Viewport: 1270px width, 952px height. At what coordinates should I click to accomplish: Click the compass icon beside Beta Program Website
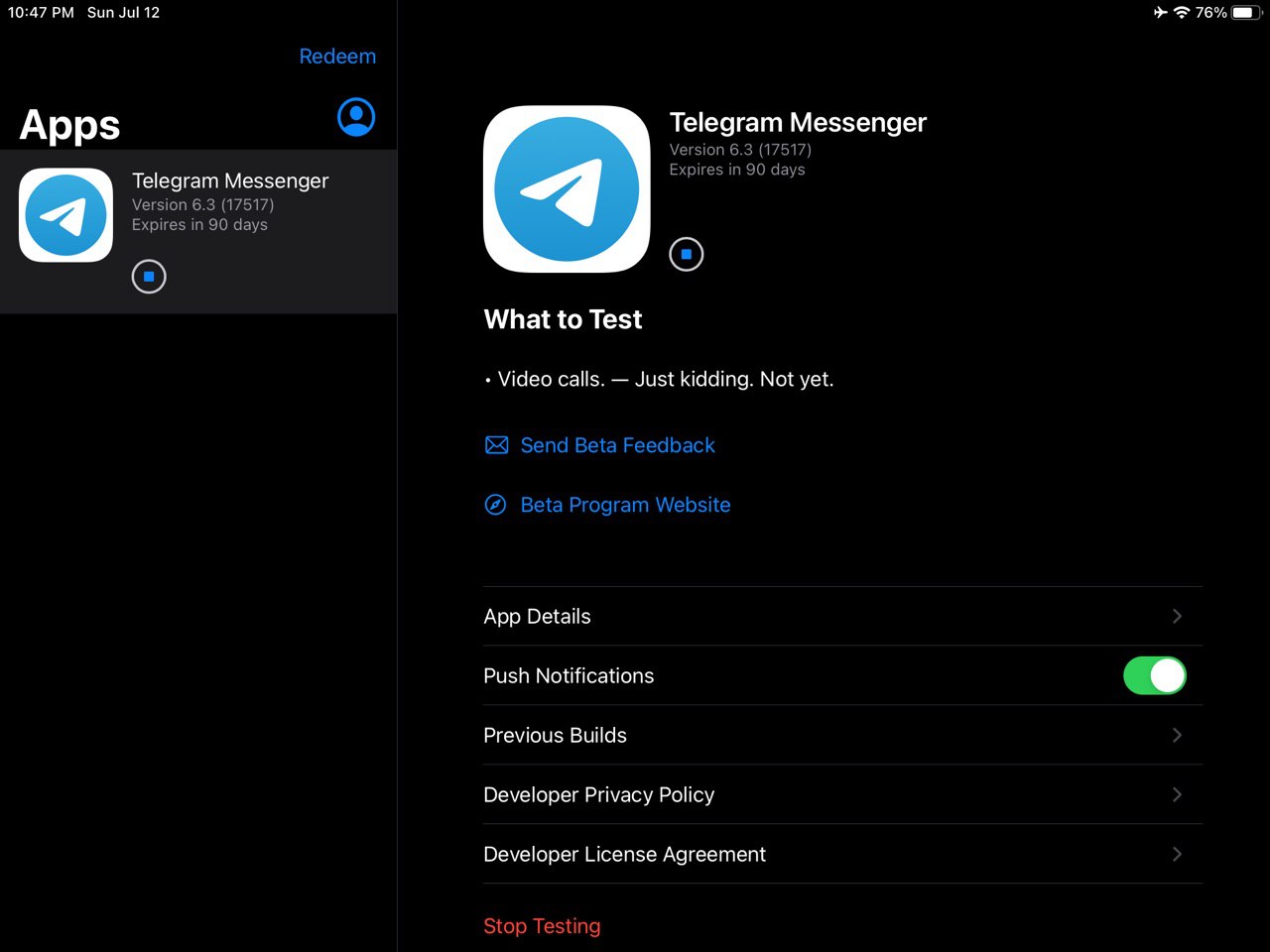[495, 505]
